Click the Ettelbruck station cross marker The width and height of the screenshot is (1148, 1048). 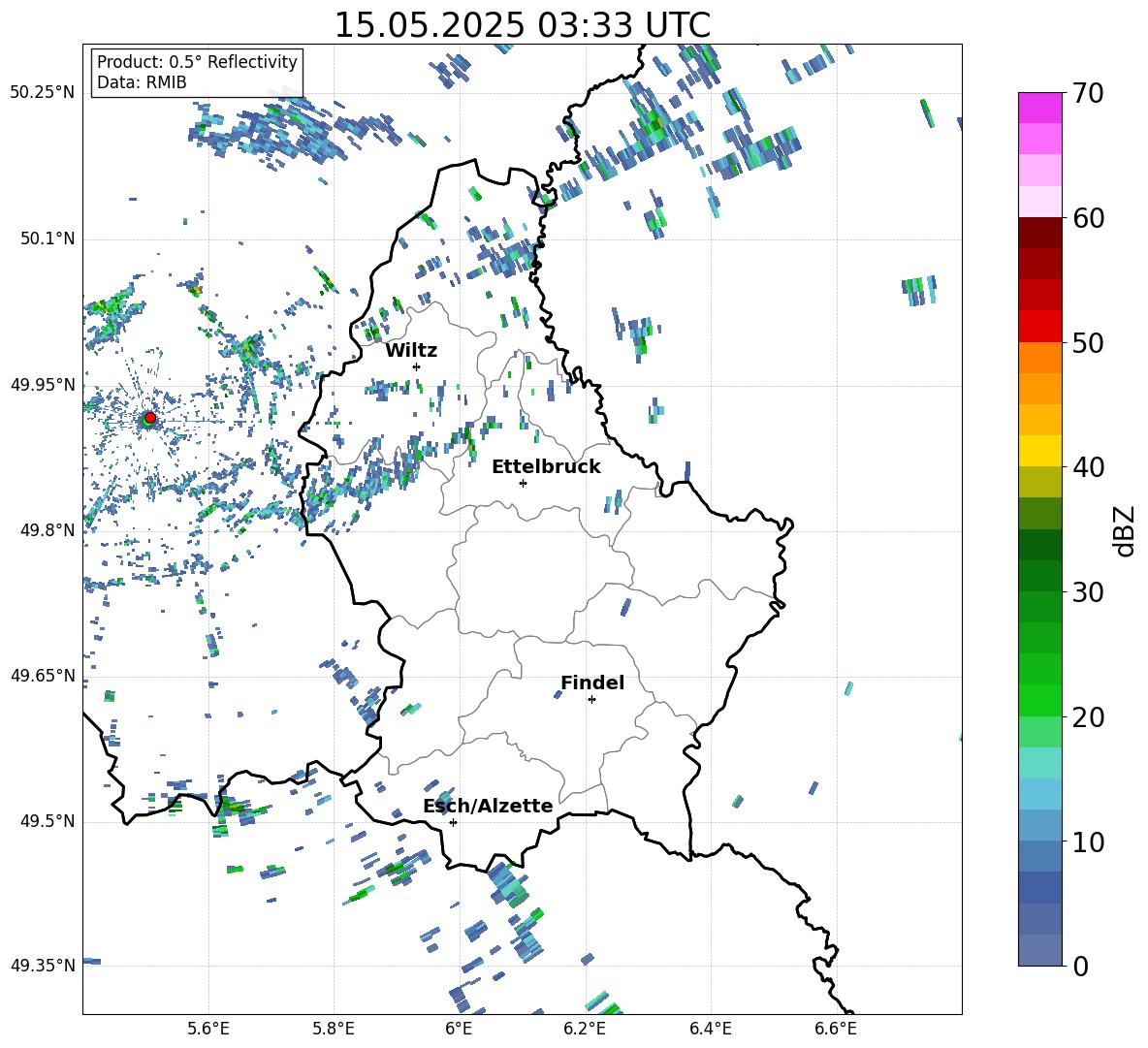coord(523,483)
